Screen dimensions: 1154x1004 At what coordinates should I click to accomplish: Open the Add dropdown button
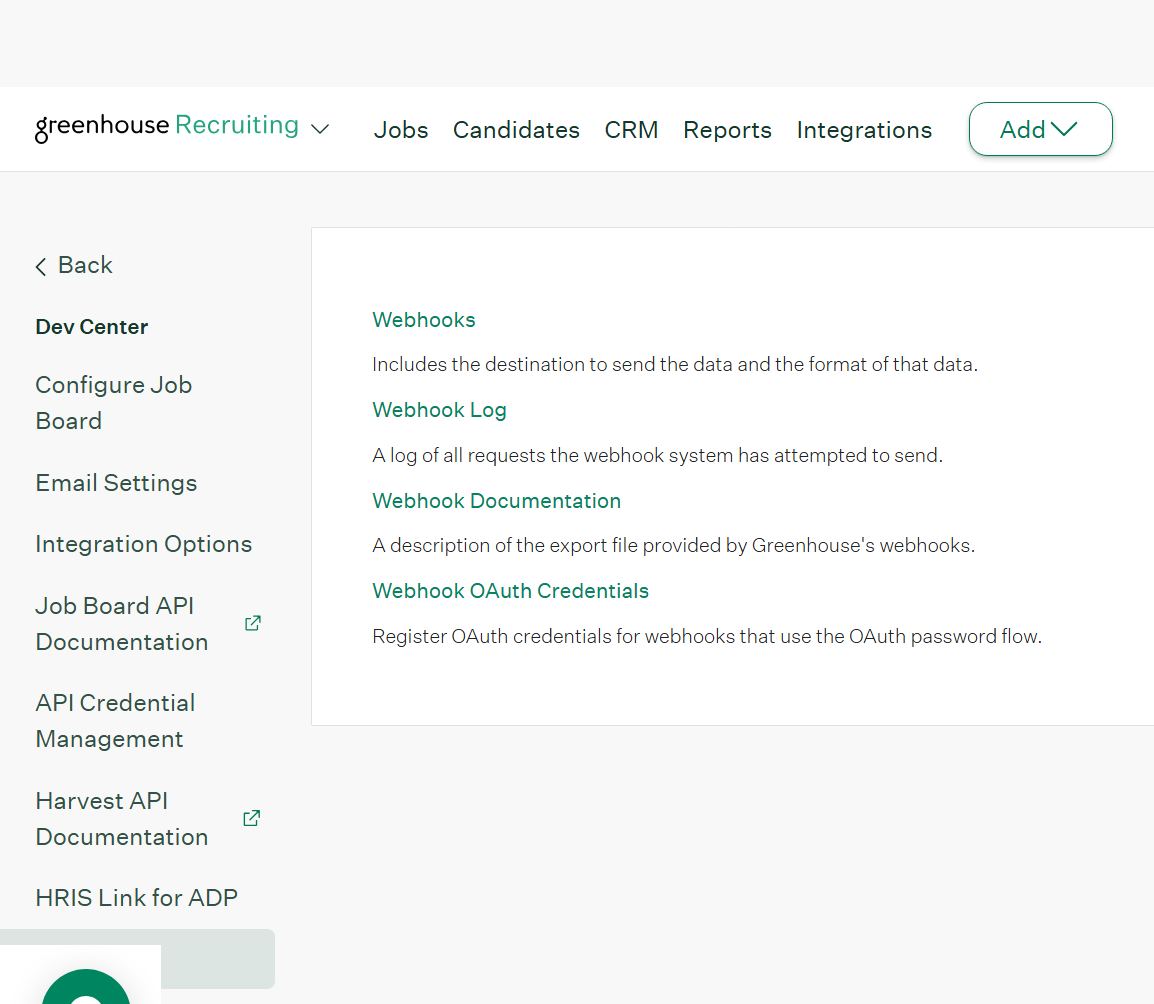click(1040, 129)
